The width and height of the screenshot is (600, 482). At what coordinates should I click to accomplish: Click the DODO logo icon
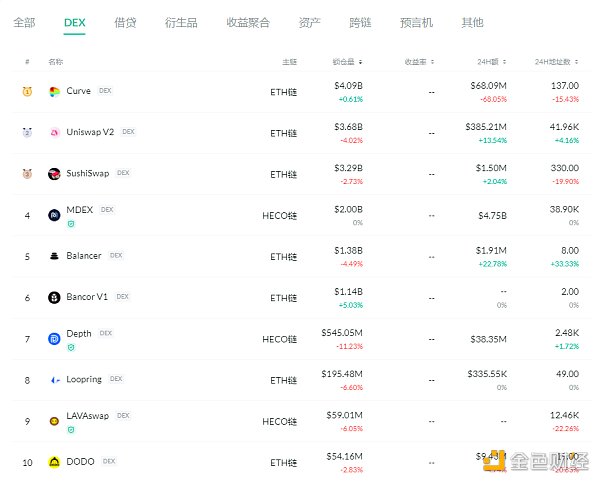coord(55,462)
